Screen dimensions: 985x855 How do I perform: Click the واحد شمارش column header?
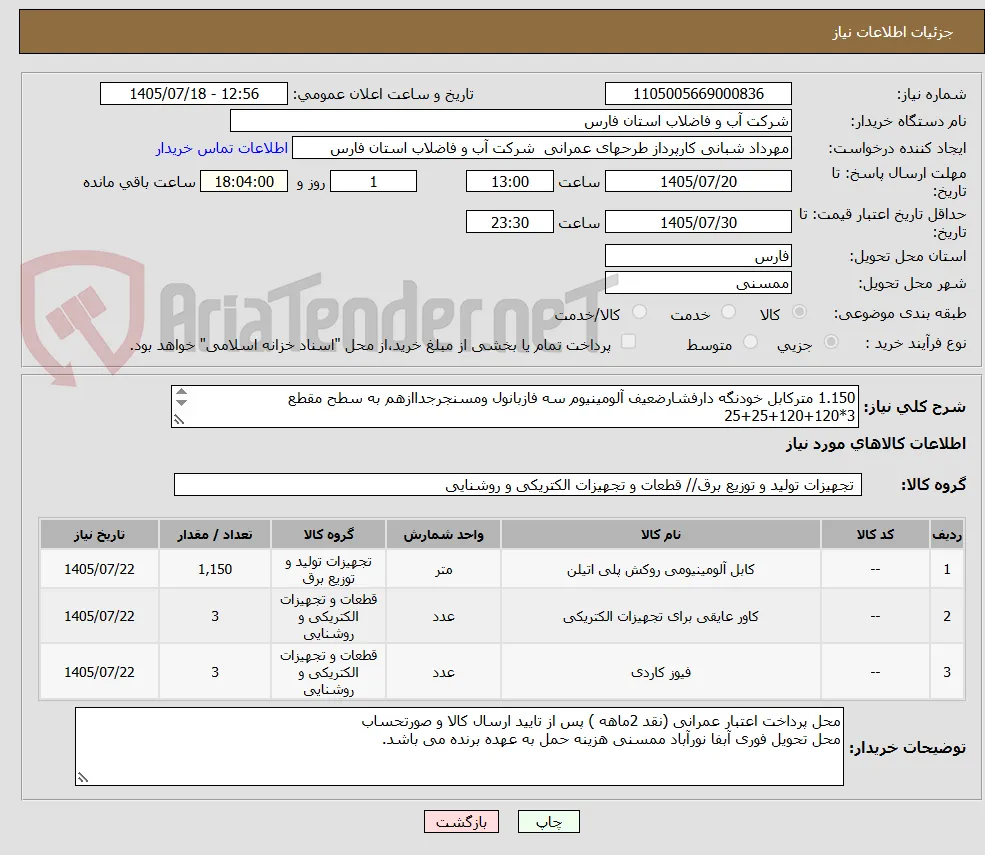444,535
